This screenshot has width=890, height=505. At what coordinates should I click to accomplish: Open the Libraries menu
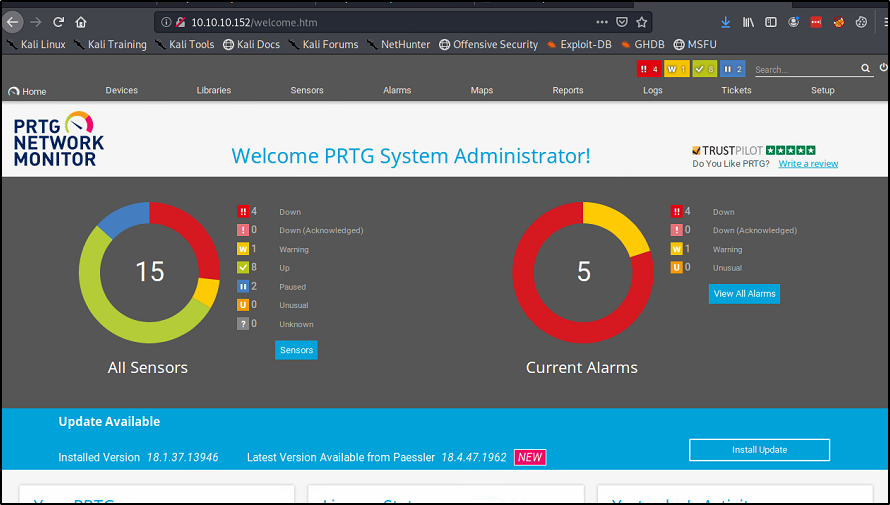(x=214, y=90)
